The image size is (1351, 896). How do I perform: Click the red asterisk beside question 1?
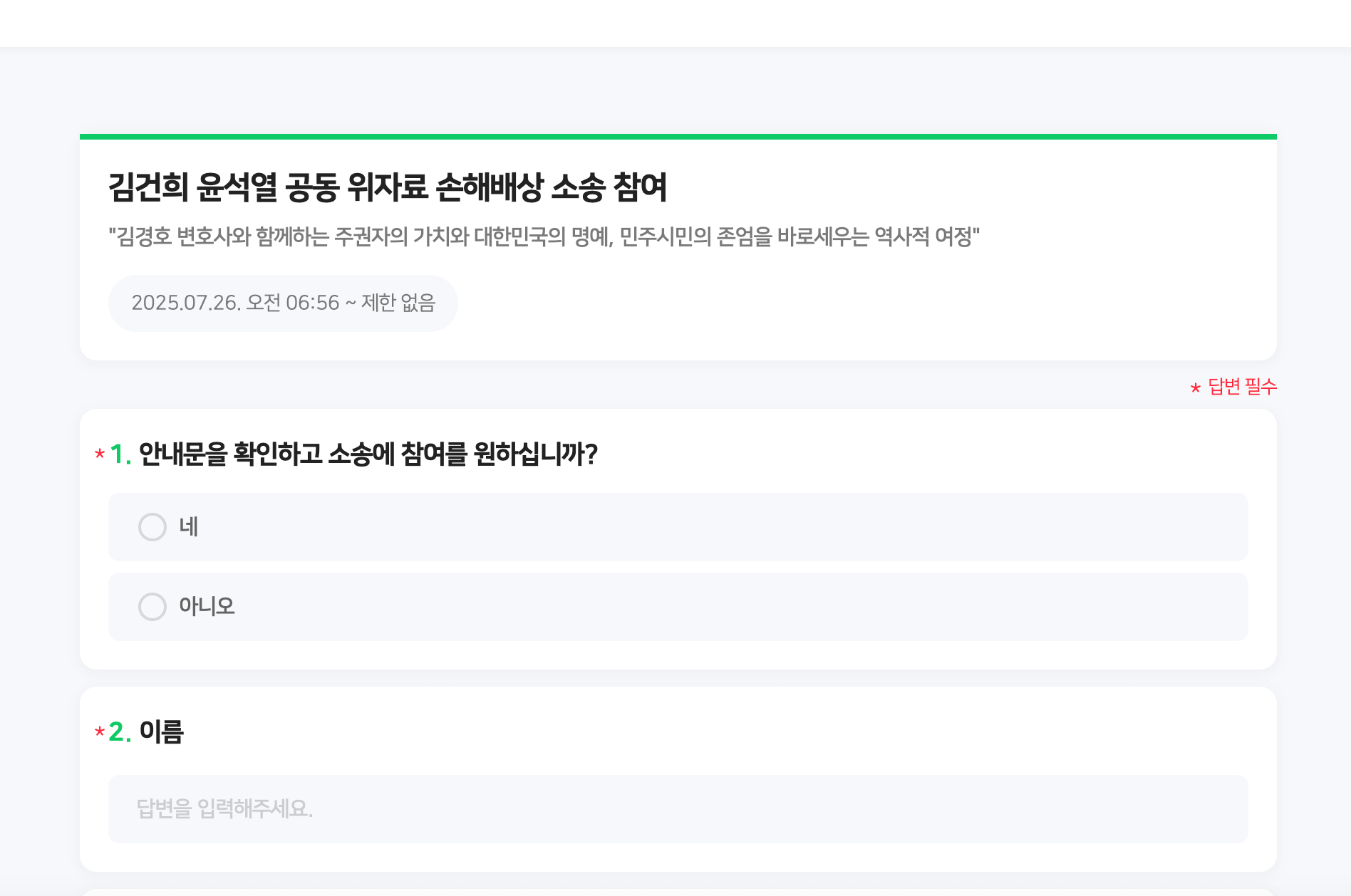(99, 454)
